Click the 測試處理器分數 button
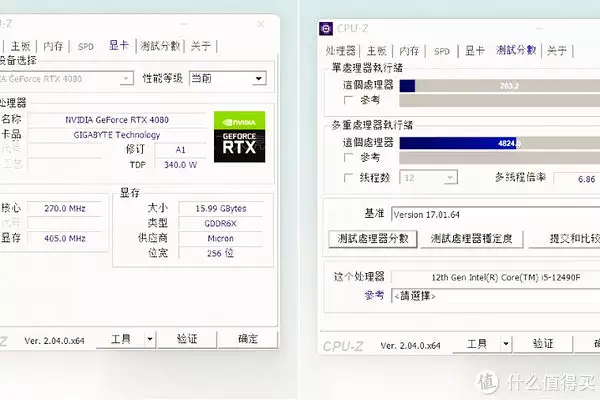Screen dimensions: 600x400 click(373, 239)
